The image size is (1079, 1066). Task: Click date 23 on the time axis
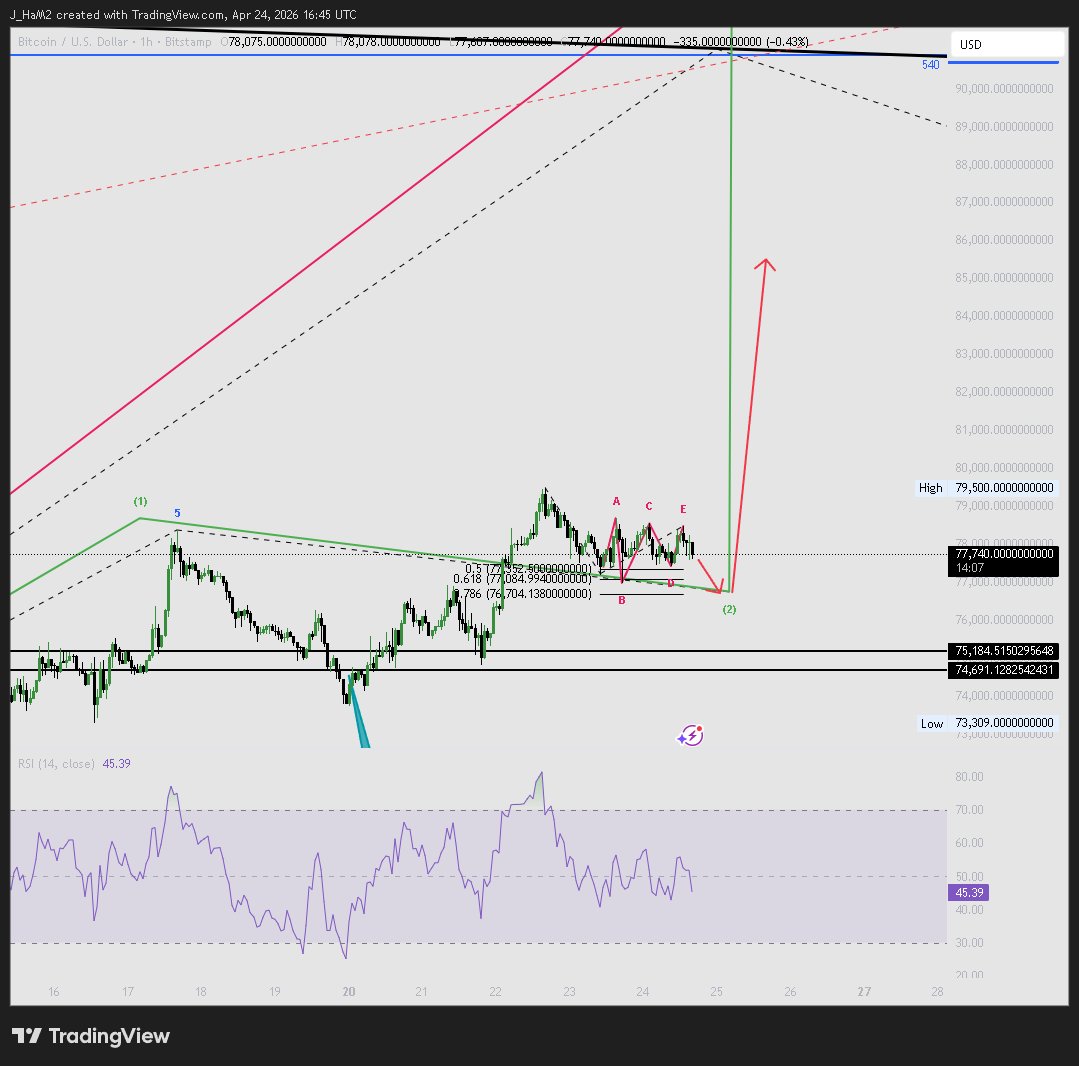click(569, 992)
